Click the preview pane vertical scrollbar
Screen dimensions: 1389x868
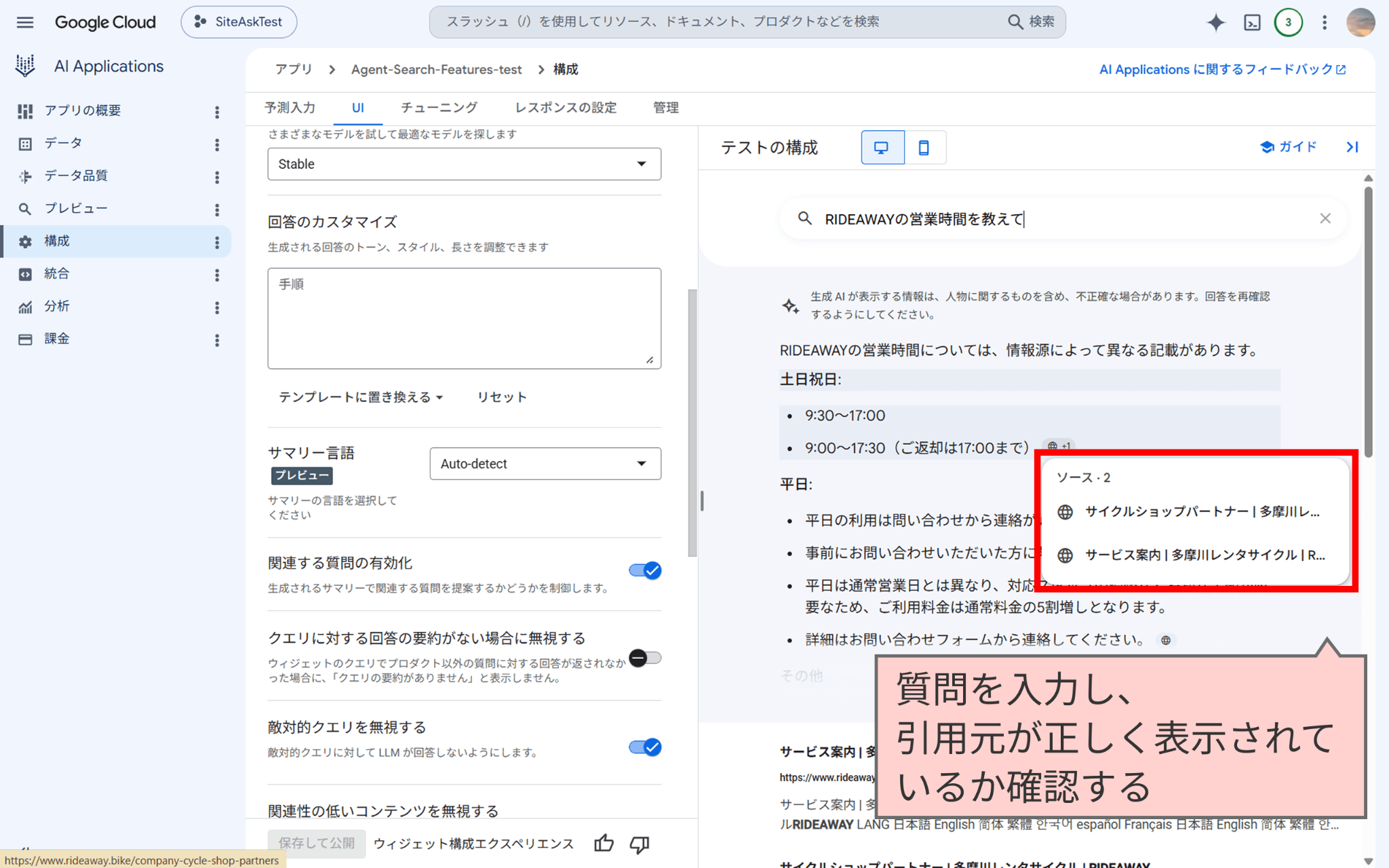pos(1368,321)
